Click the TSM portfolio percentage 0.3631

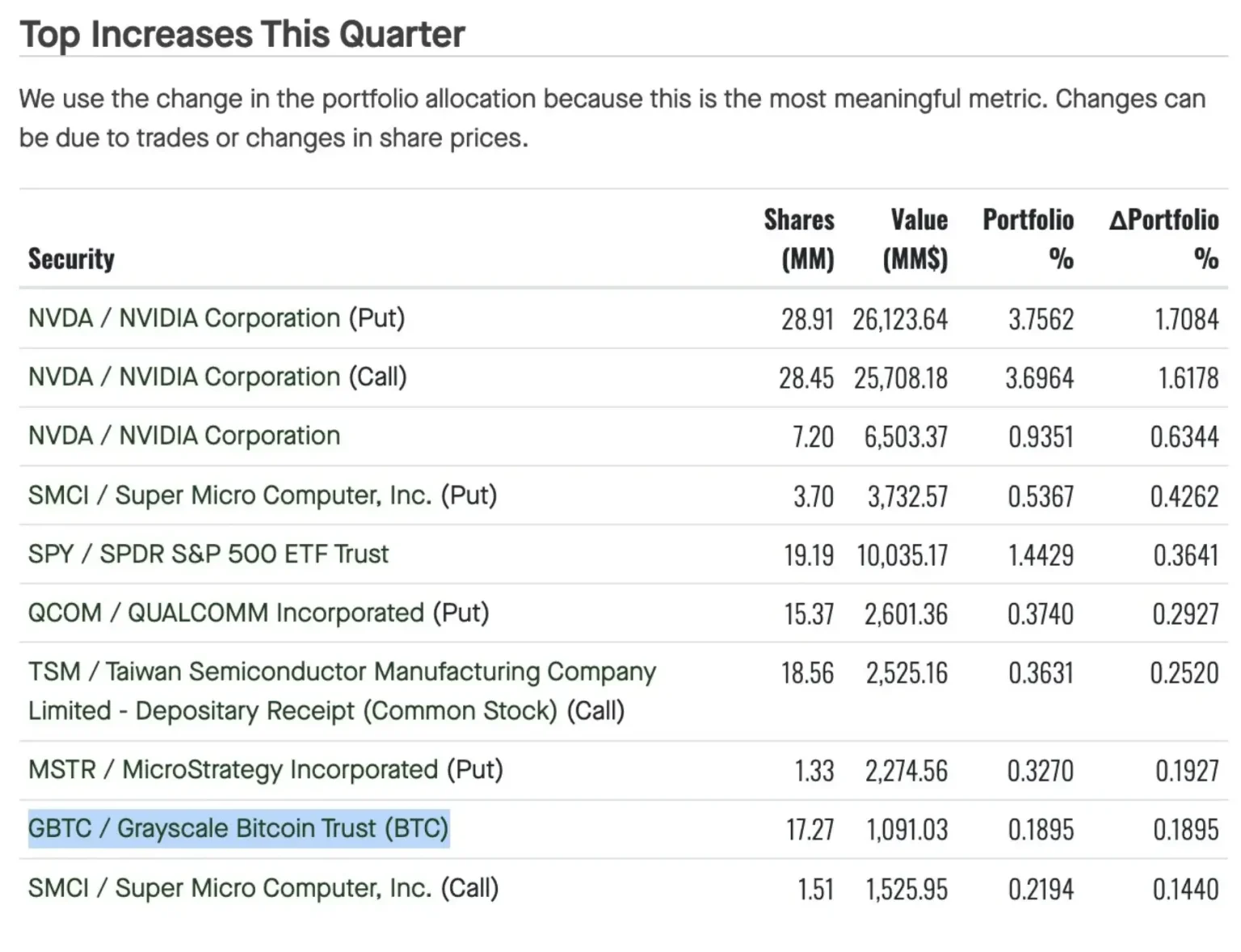[1041, 673]
